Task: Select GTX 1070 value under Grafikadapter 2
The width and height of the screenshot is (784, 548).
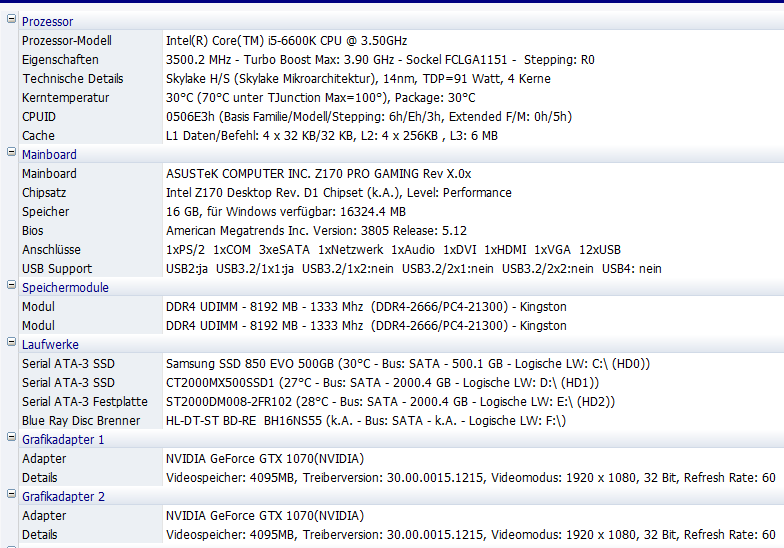Action: coord(264,516)
